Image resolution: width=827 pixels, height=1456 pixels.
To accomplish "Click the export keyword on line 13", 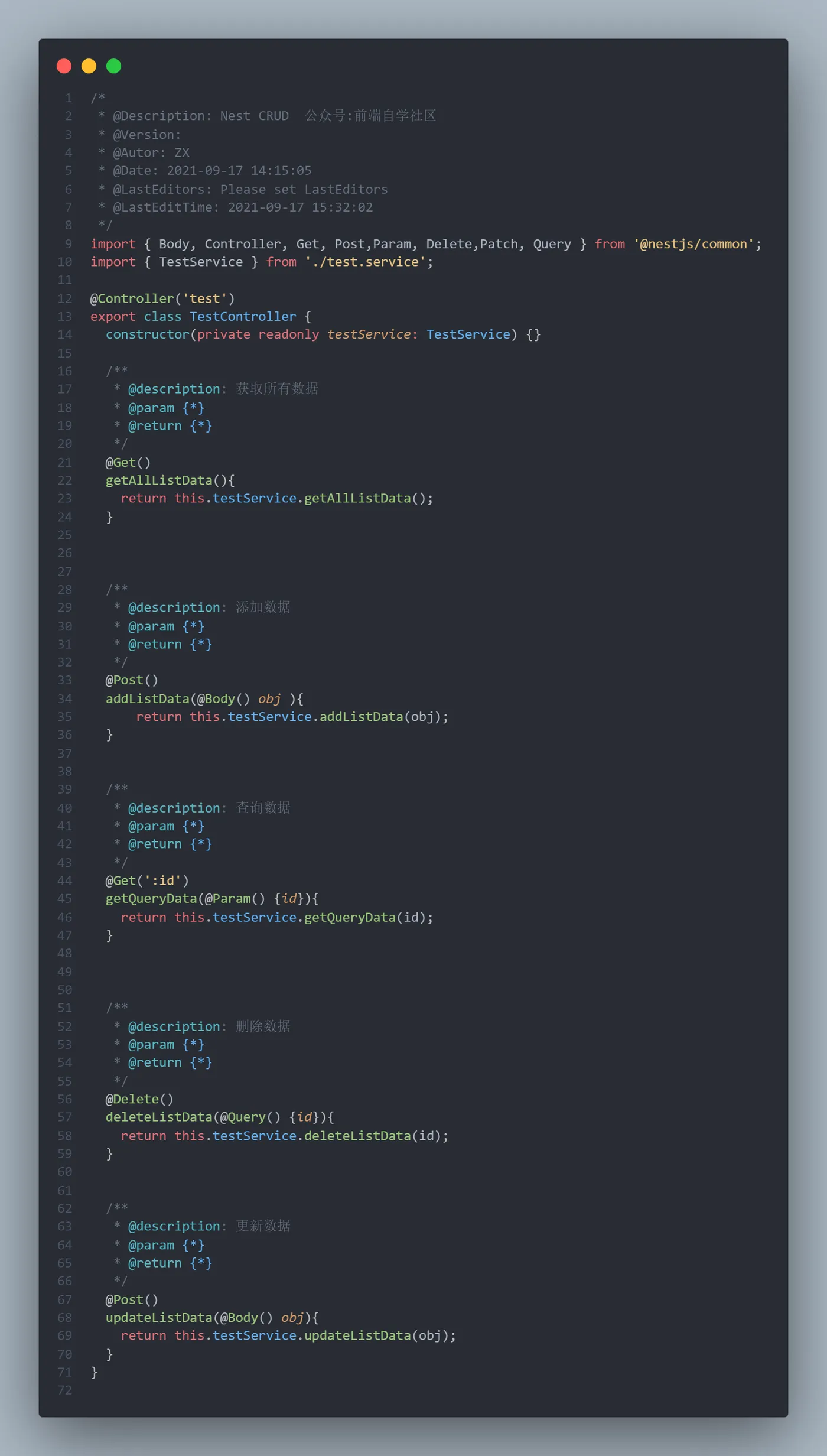I will [113, 316].
